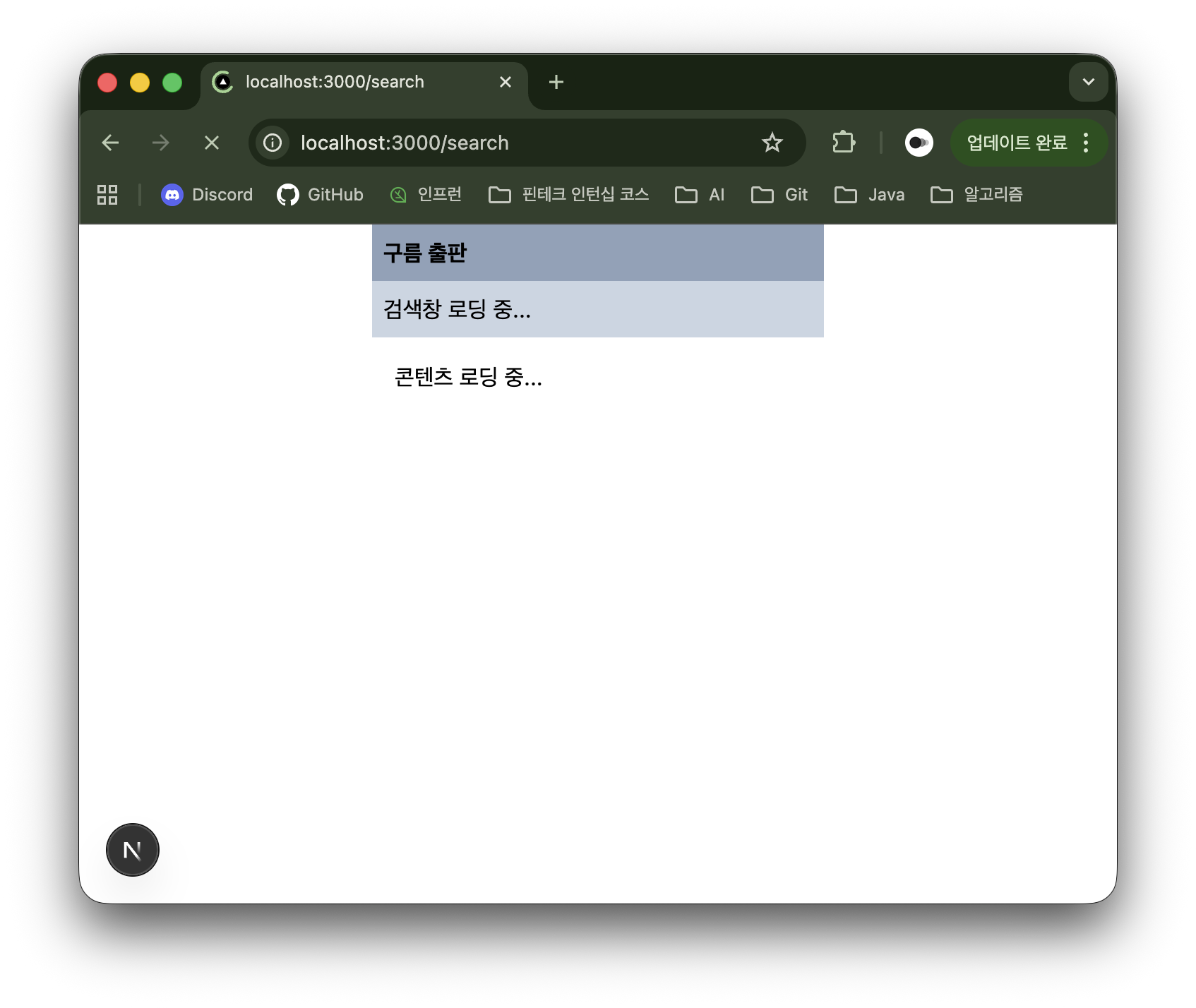Screen dimensions: 1196x1008
Task: Open a new tab with plus button
Action: point(556,82)
